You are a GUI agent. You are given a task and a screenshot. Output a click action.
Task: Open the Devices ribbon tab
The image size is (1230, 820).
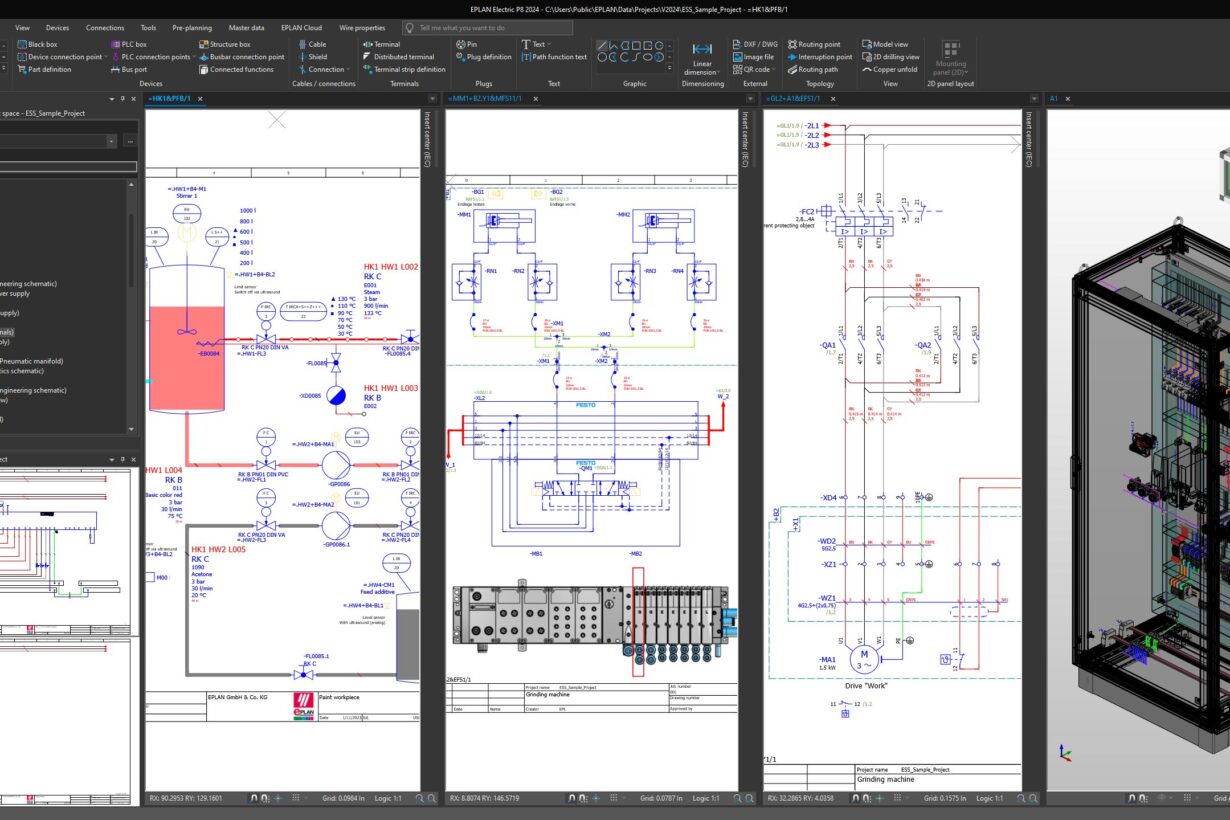coord(57,28)
